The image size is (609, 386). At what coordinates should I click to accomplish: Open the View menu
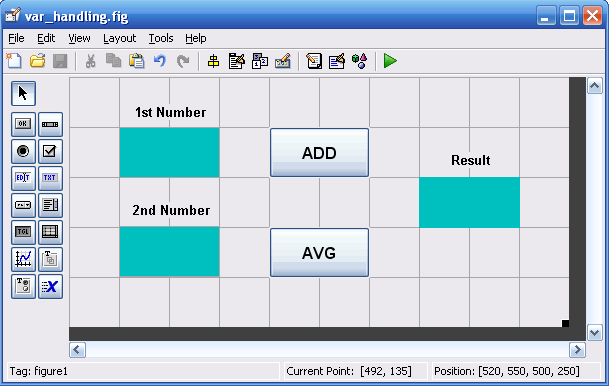pos(79,38)
